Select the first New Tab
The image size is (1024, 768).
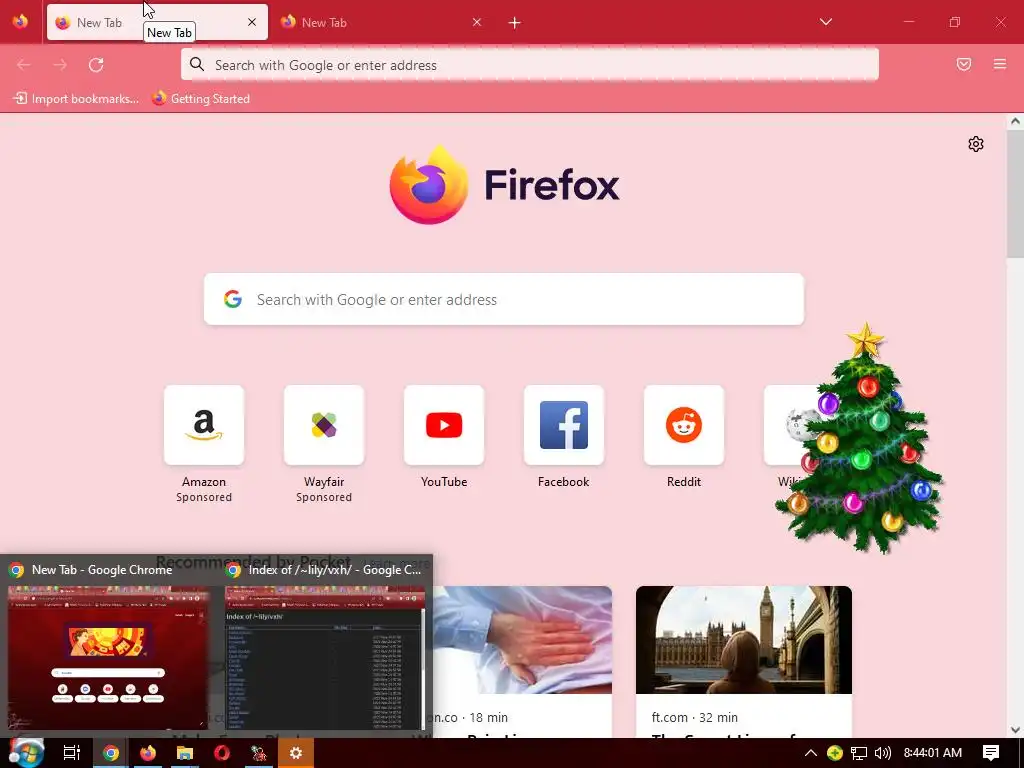157,22
